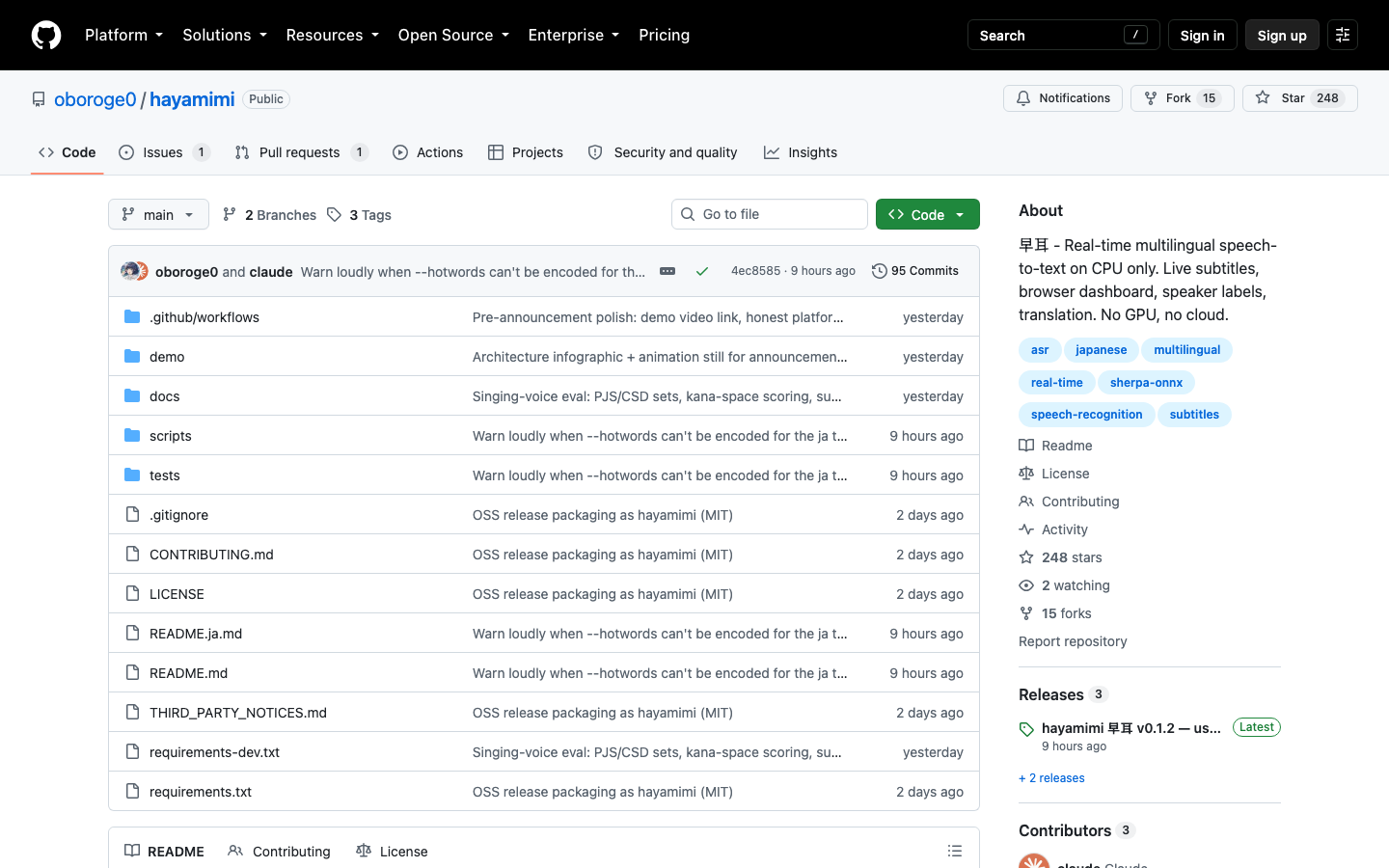Open the commit history clock icon
The image size is (1389, 868).
click(879, 271)
